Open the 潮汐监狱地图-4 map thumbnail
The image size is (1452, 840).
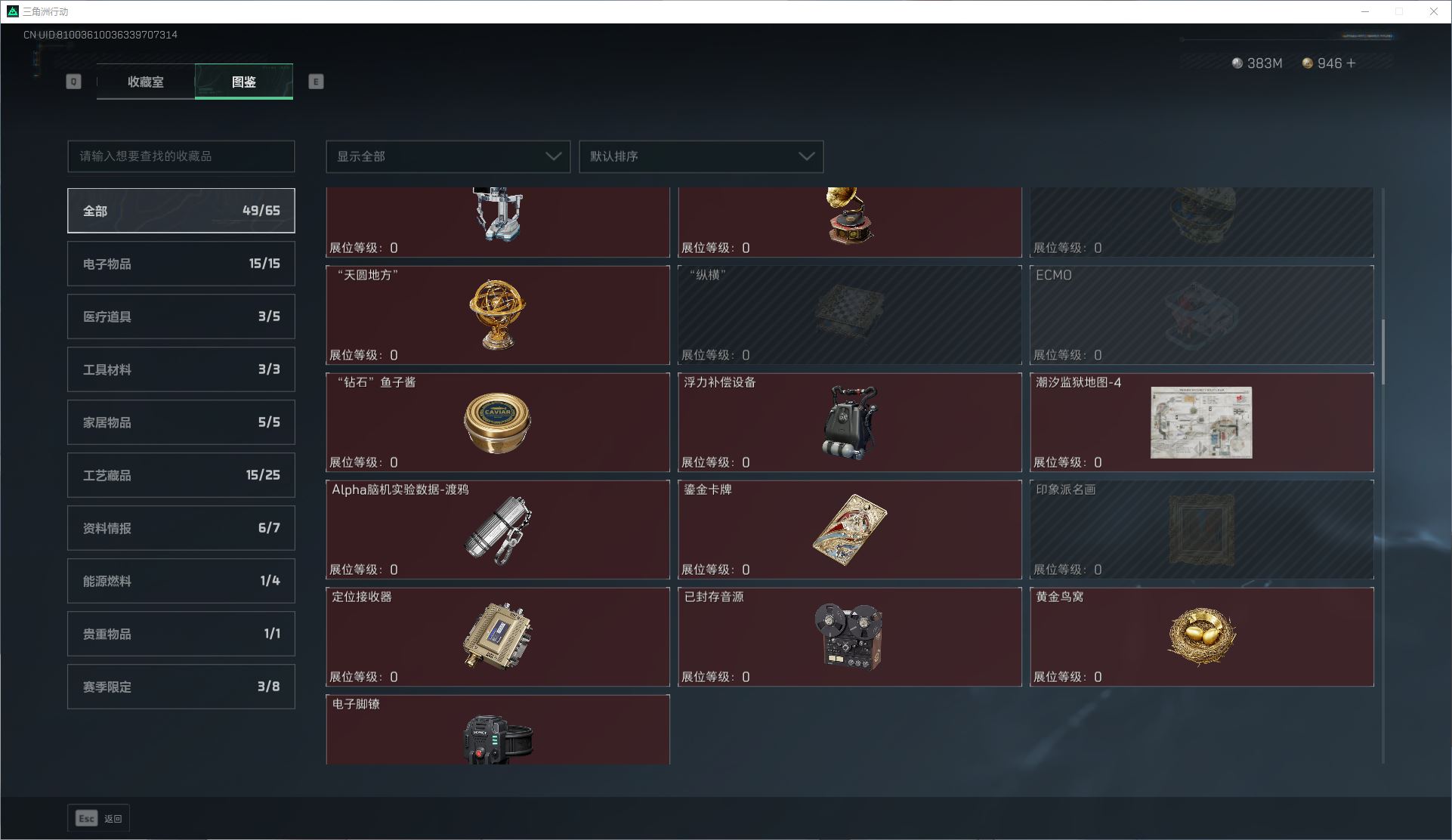(1201, 422)
